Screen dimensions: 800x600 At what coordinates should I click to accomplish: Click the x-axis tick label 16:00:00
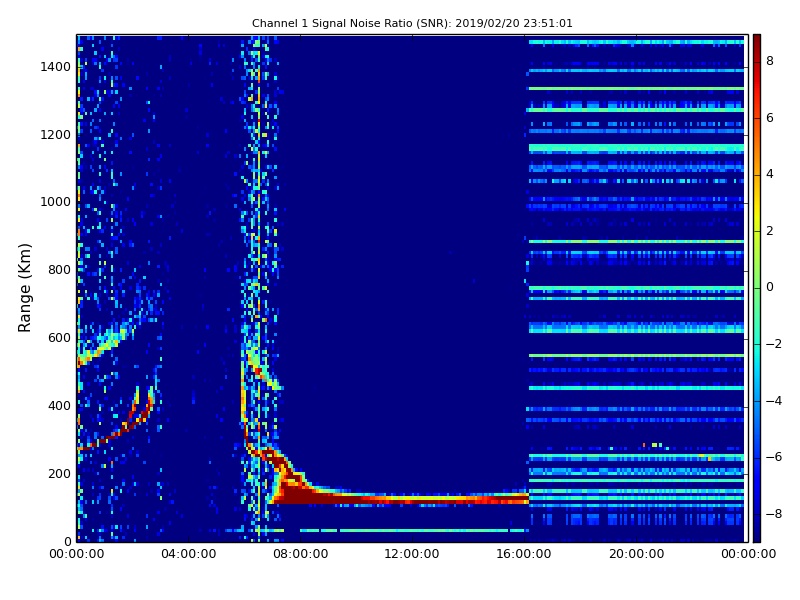524,554
